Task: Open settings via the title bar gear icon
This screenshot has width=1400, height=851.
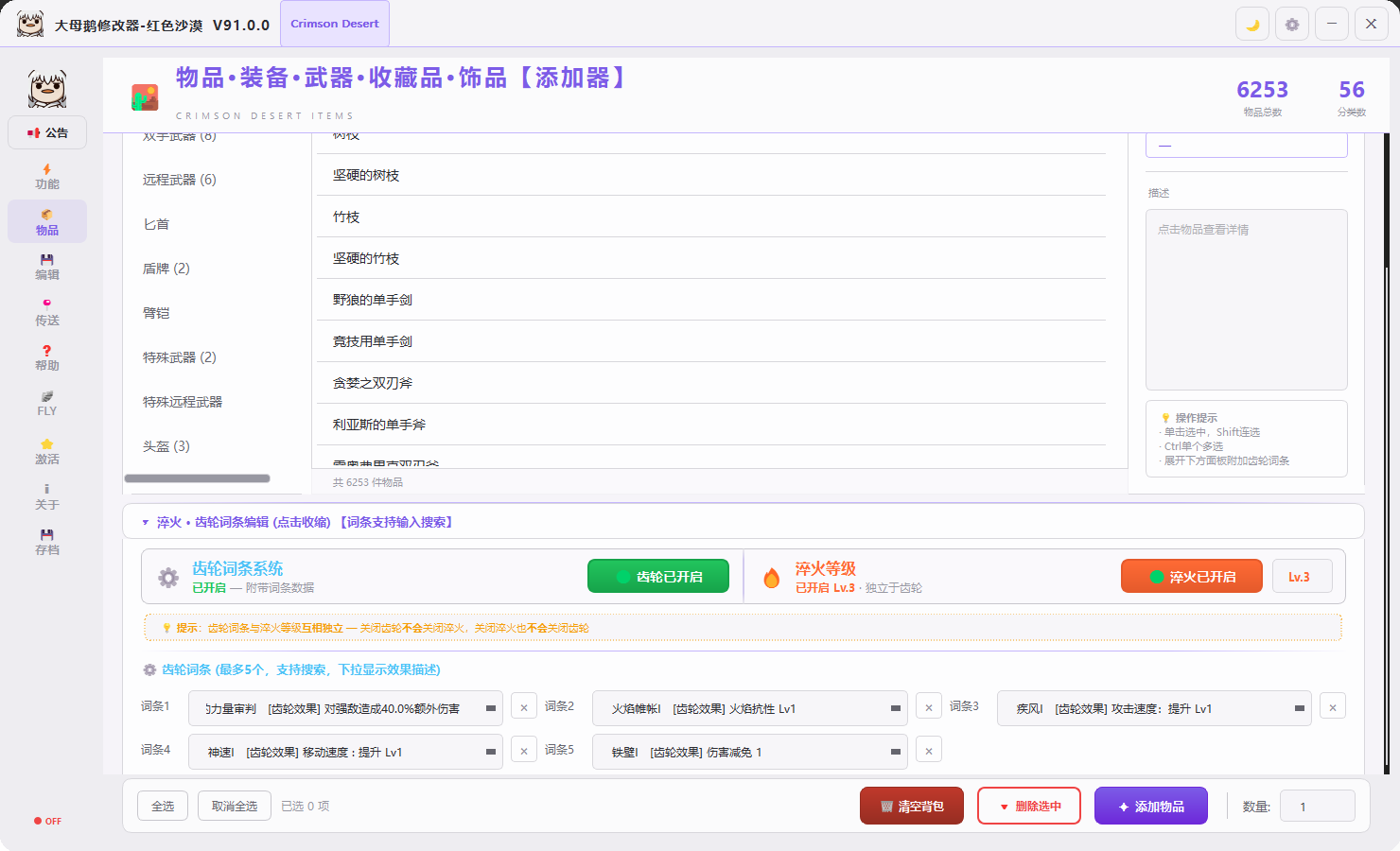Action: point(1292,25)
